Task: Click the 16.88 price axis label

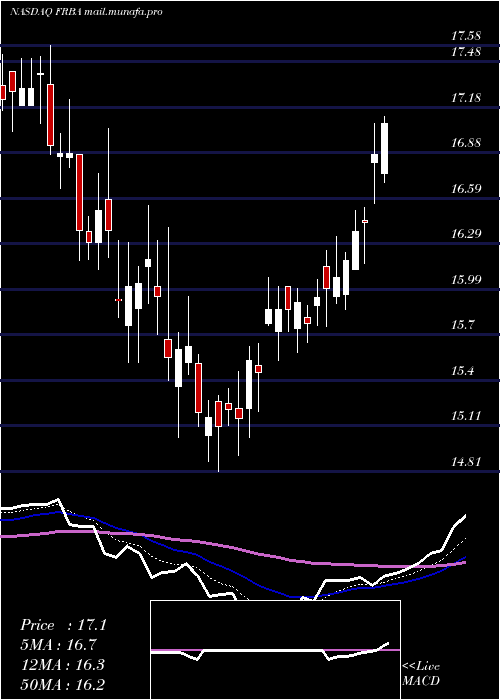Action: point(466,143)
